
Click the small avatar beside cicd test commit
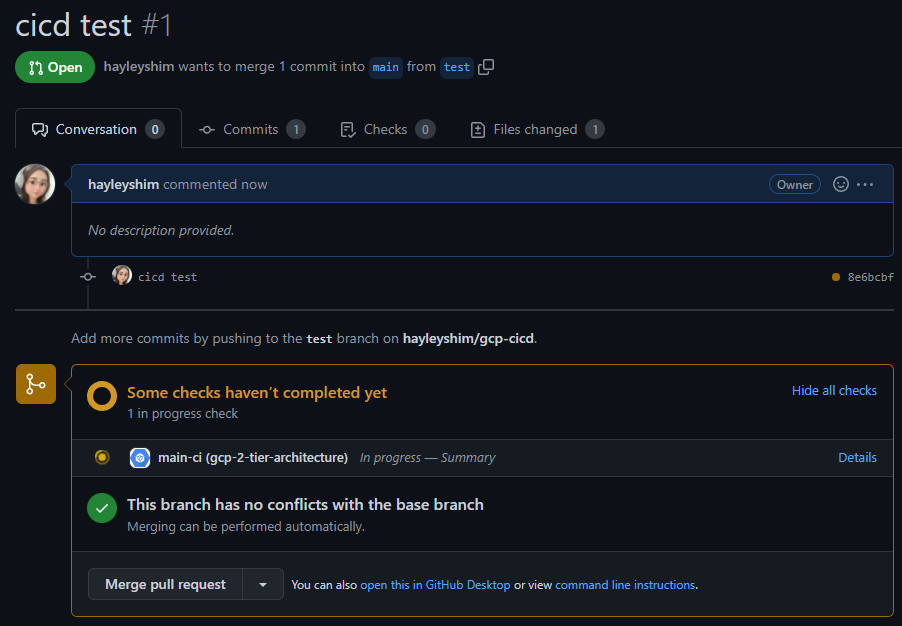(121, 276)
